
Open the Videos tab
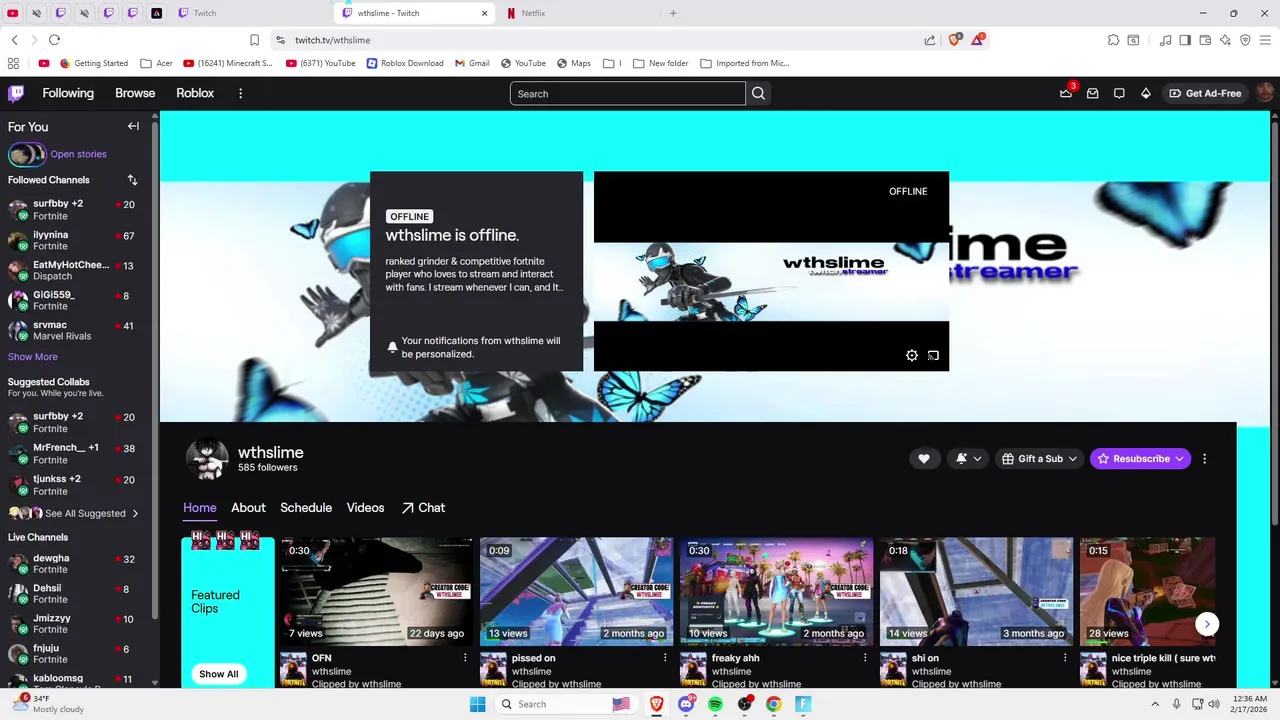[365, 508]
